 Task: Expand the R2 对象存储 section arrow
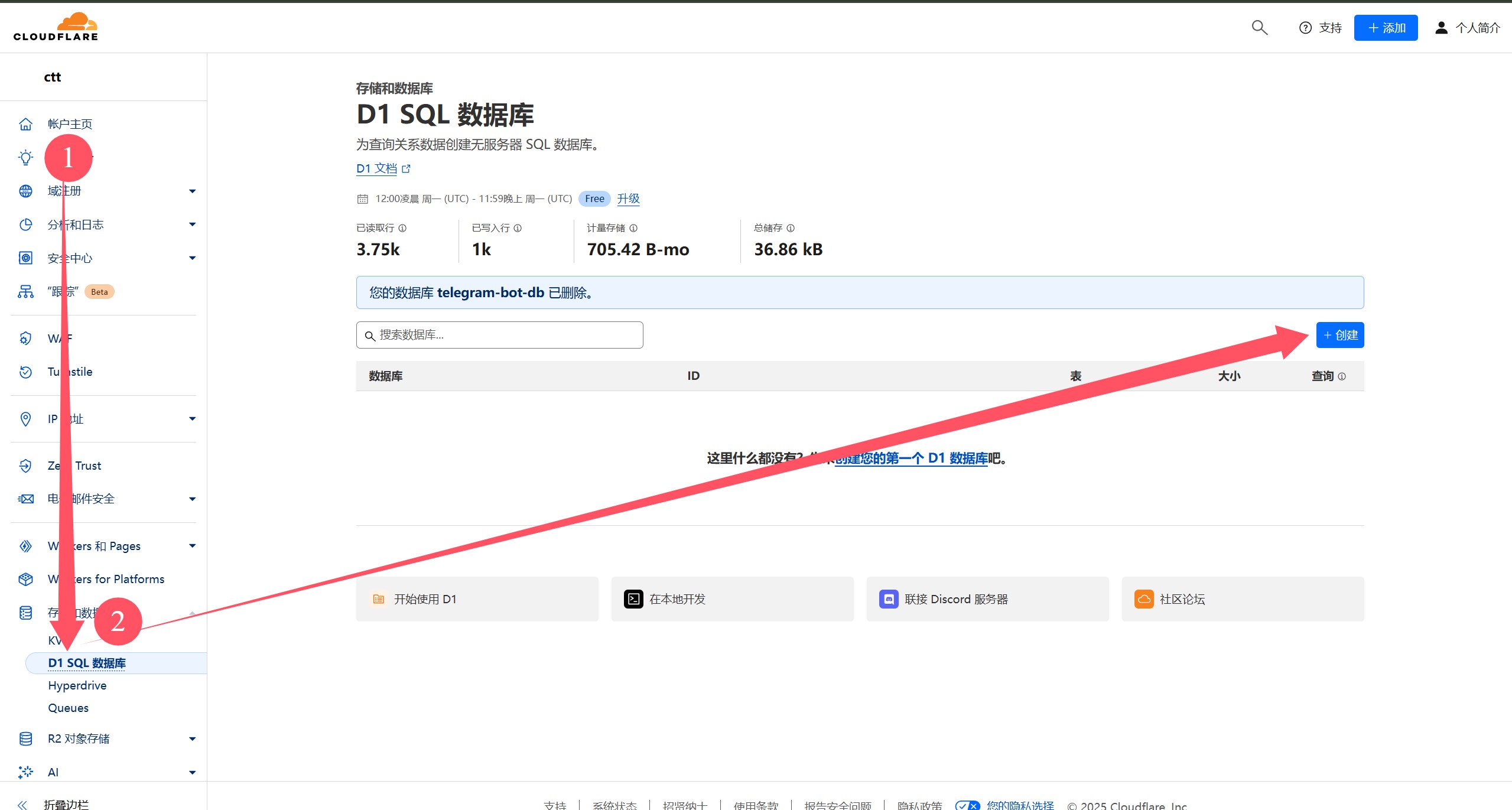tap(192, 739)
